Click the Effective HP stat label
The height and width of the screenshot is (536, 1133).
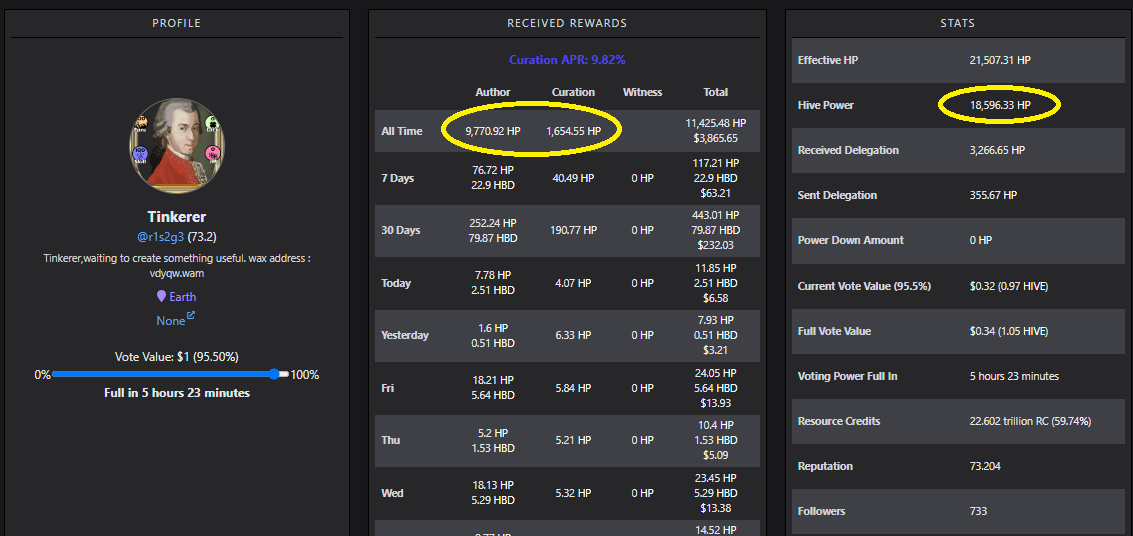(827, 60)
